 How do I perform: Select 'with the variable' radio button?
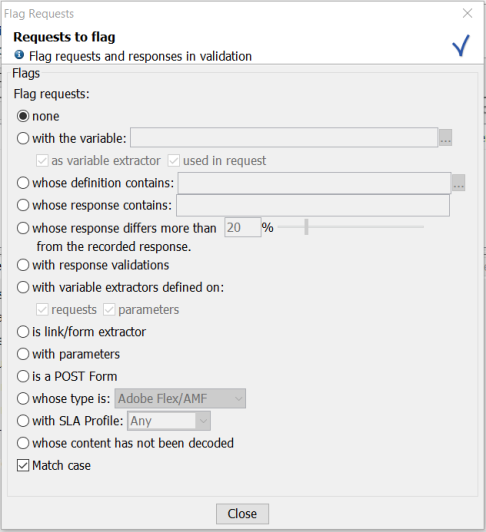(23, 138)
